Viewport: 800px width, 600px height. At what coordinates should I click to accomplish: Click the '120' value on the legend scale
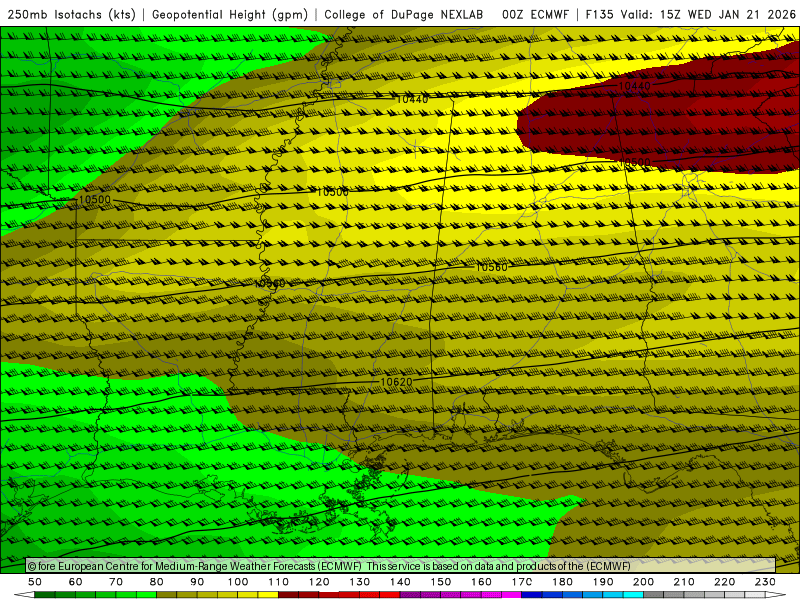(x=319, y=582)
